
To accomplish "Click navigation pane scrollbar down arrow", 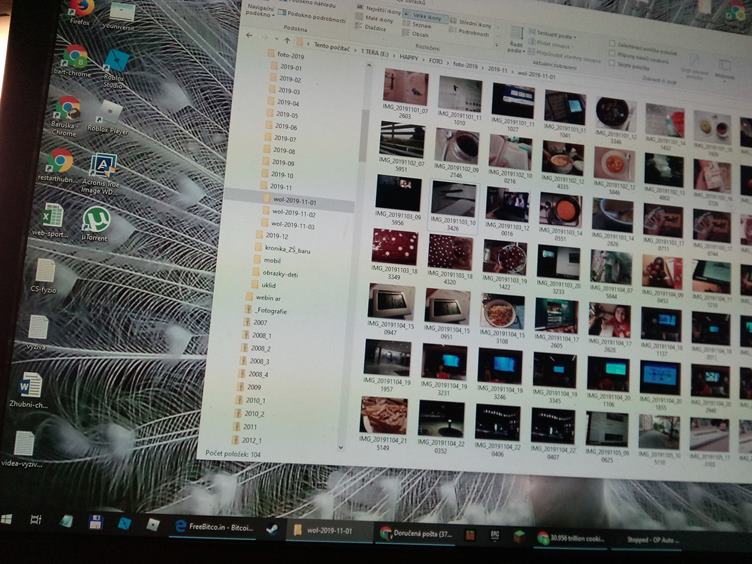I will [x=341, y=448].
